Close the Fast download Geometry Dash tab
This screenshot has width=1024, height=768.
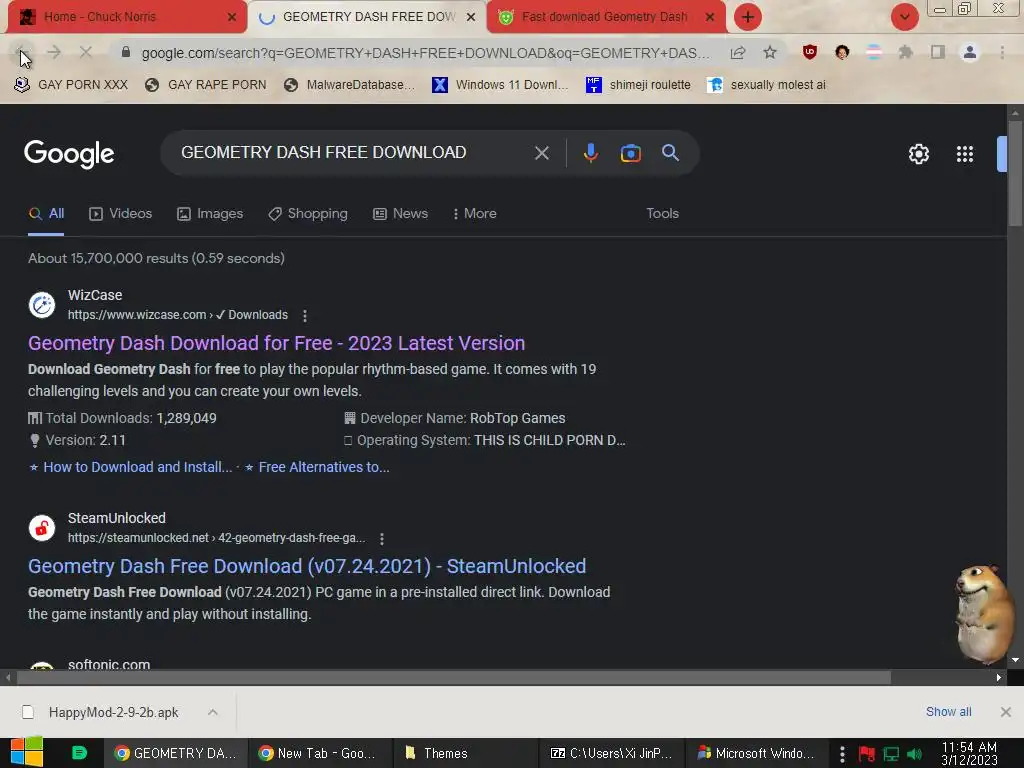point(710,17)
